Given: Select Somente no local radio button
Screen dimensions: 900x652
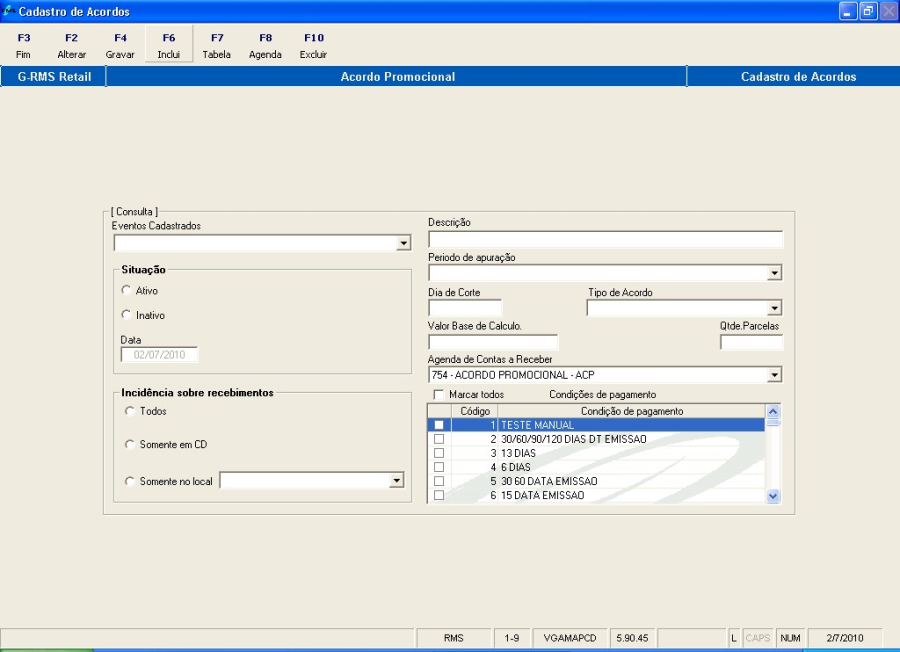Looking at the screenshot, I should (130, 481).
